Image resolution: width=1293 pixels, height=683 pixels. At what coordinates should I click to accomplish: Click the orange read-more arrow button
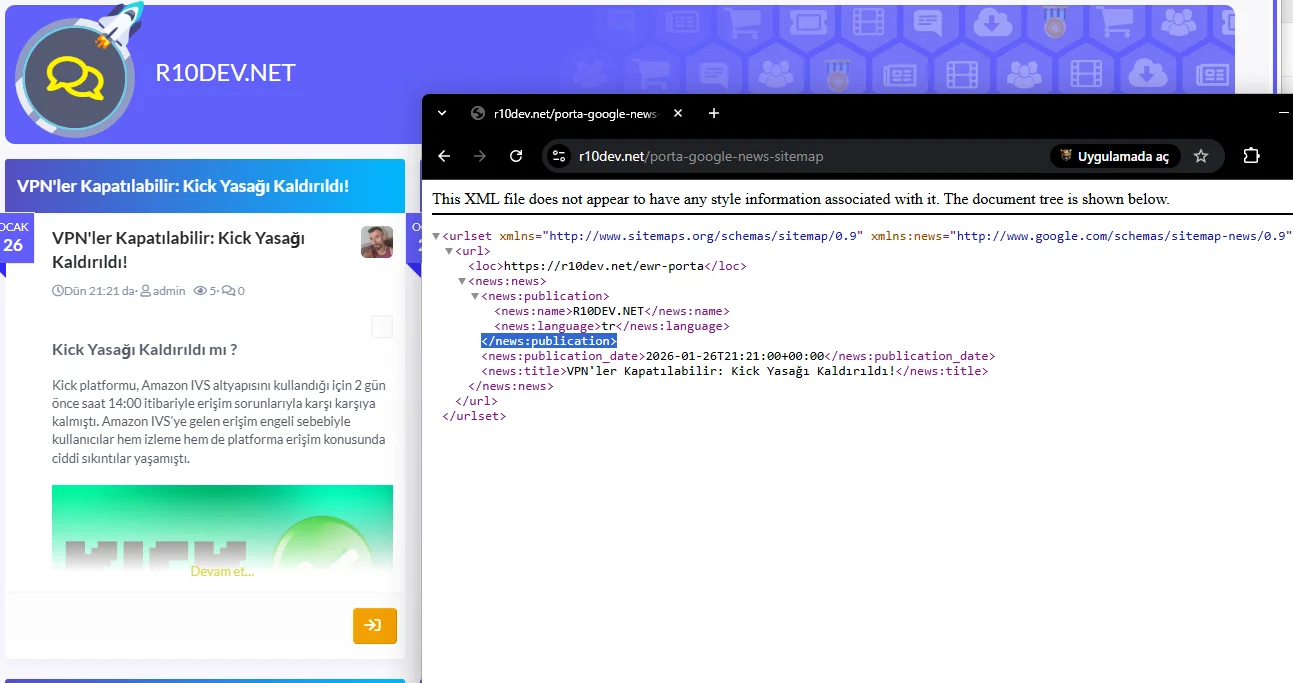click(374, 625)
